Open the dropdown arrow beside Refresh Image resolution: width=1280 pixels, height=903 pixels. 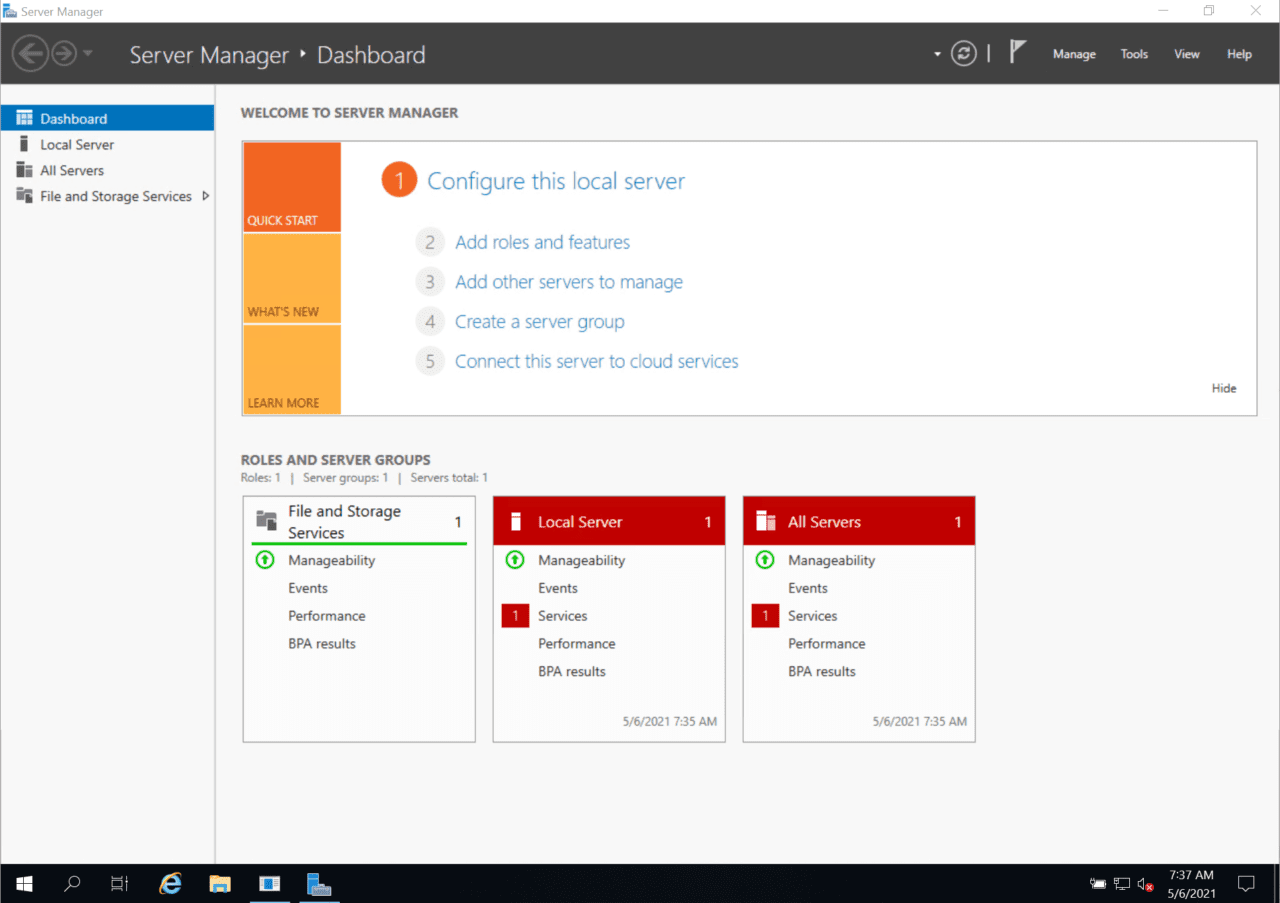tap(937, 54)
